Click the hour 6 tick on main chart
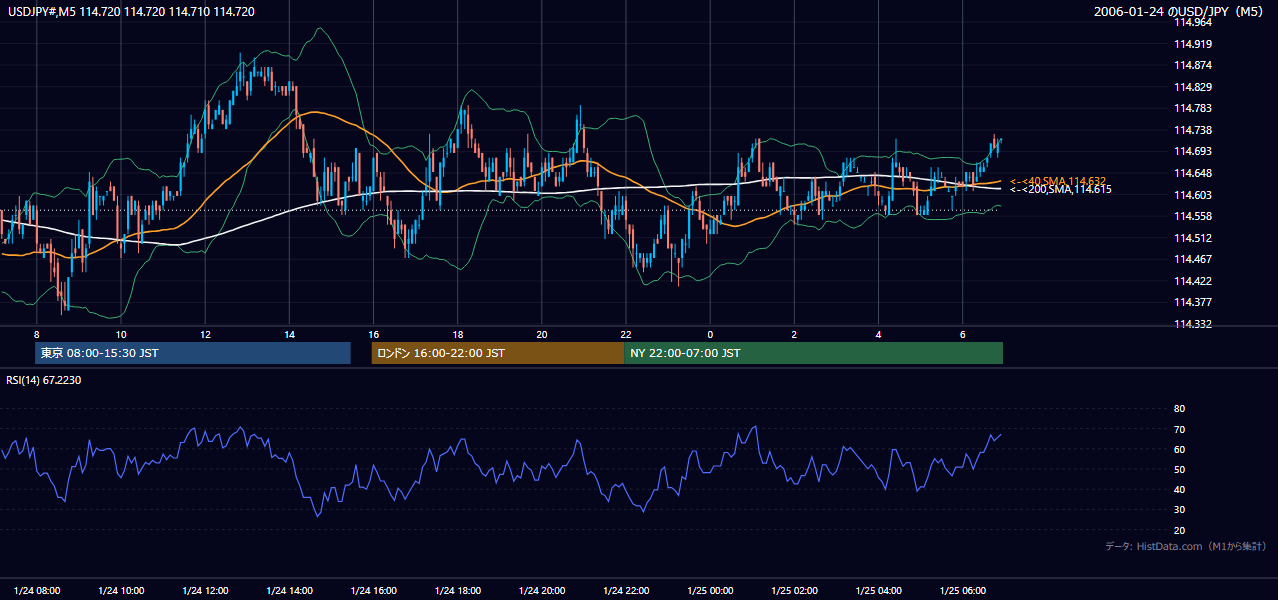Screen dimensions: 1278x600 [962, 333]
